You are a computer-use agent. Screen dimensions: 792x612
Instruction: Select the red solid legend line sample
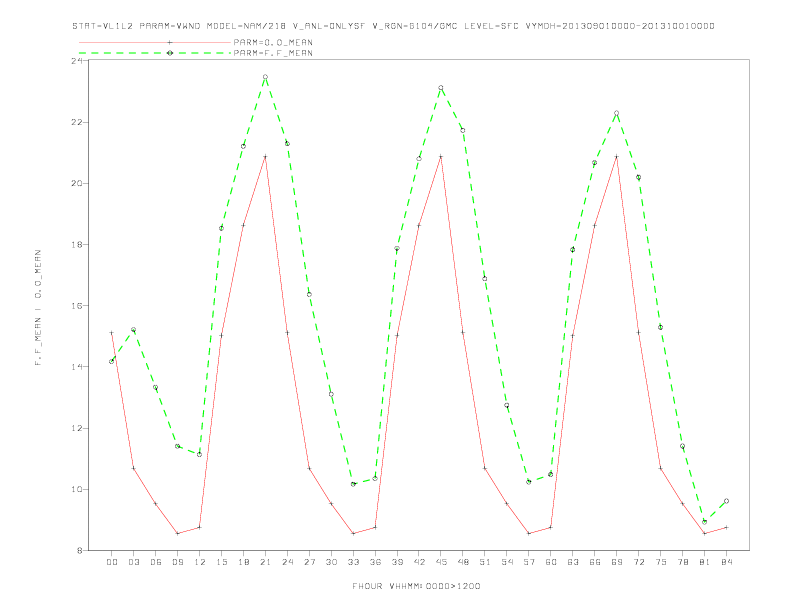155,42
